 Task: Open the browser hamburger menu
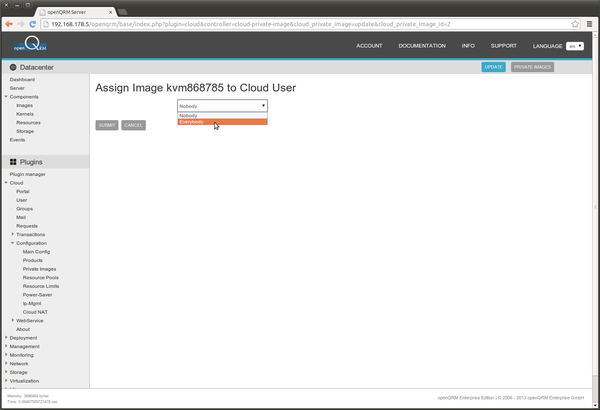[x=589, y=24]
